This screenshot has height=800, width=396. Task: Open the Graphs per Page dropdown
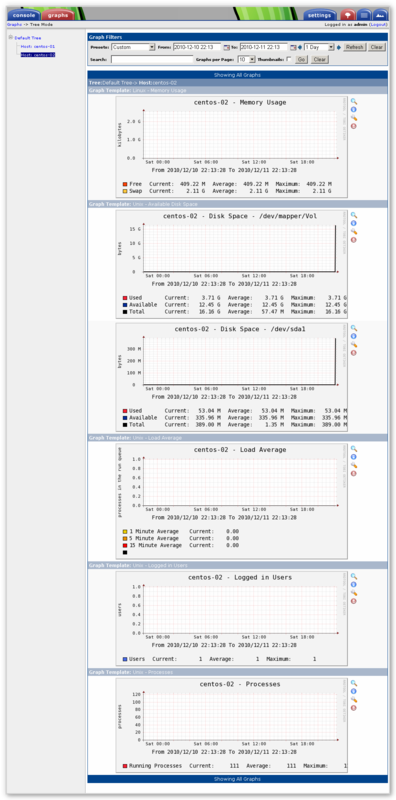click(246, 59)
